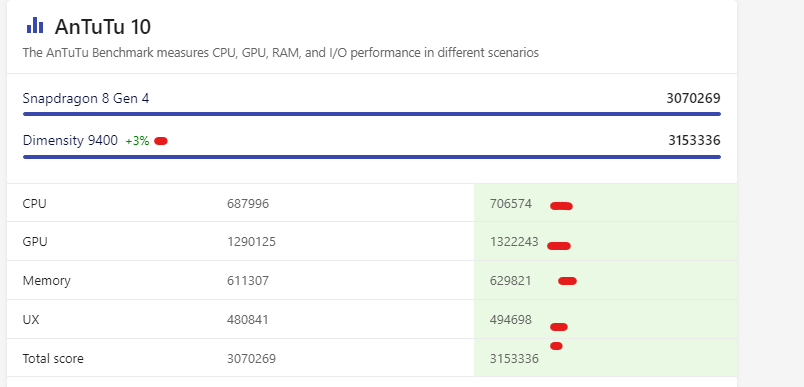Click the red mark next to 706574
This screenshot has height=387, width=804.
(561, 206)
